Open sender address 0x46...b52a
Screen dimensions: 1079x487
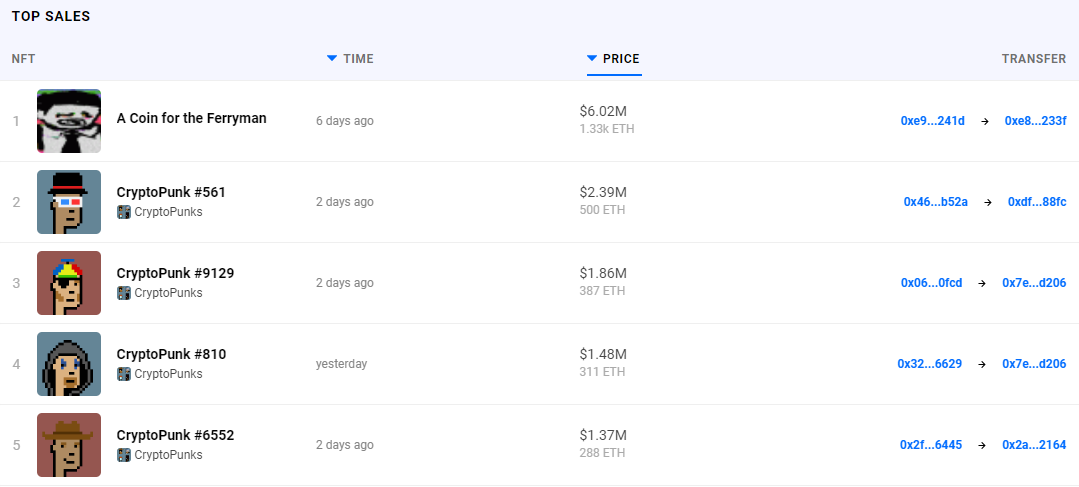coord(935,202)
